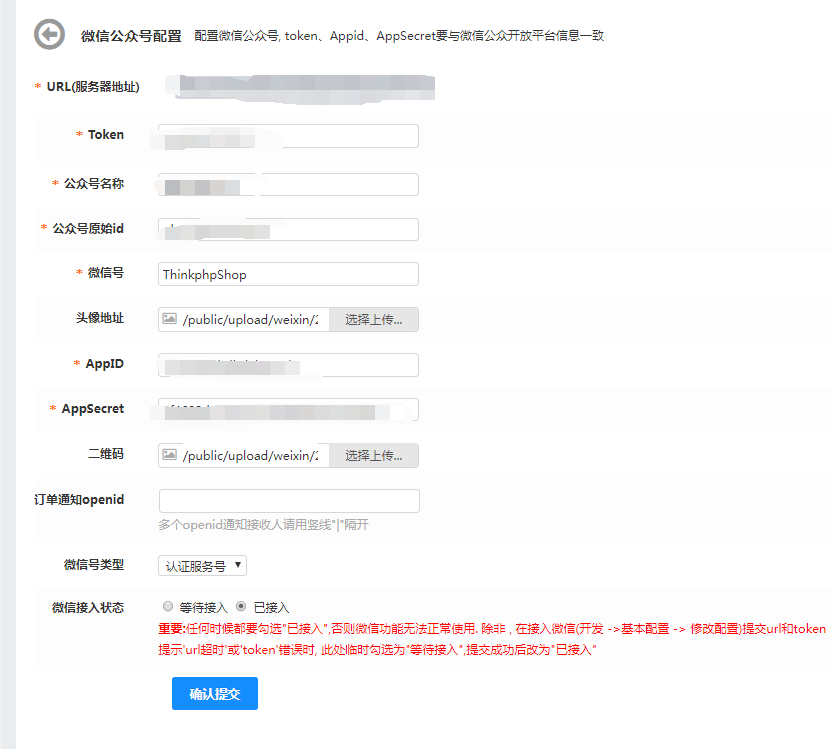Viewport: 833px width, 749px height.
Task: Click image icon in 头像地址 field
Action: tap(170, 319)
